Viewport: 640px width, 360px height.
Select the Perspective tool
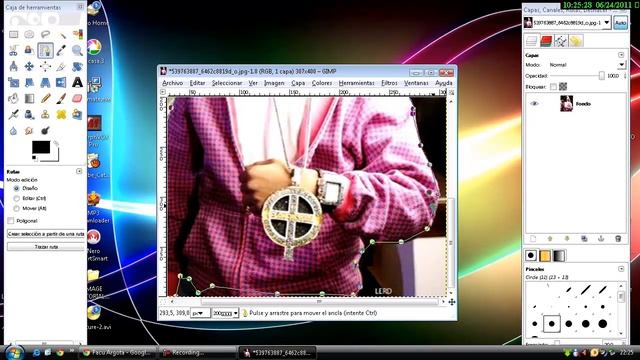coord(45,82)
